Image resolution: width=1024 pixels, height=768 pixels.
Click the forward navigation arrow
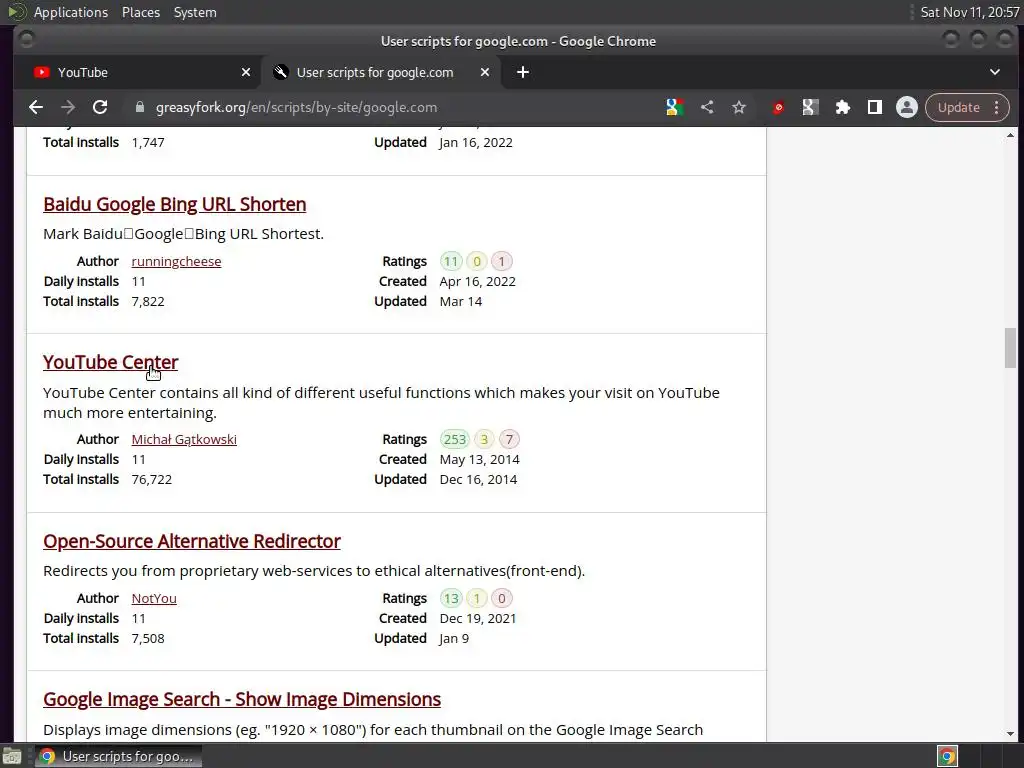[68, 107]
